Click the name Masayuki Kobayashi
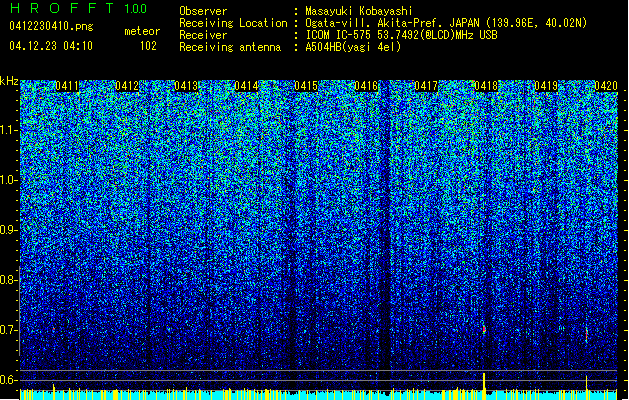Screen dimensions: 629x400 [359, 11]
